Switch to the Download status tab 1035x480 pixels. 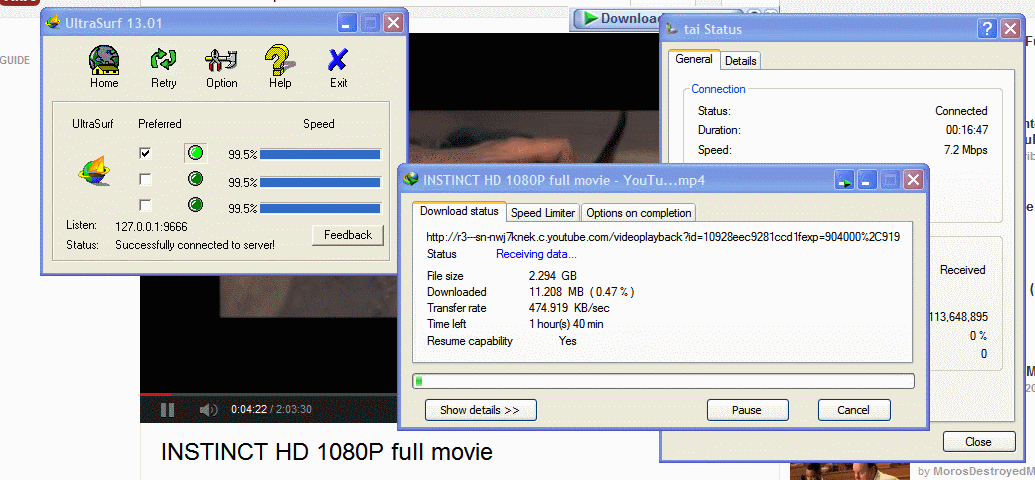[x=459, y=212]
